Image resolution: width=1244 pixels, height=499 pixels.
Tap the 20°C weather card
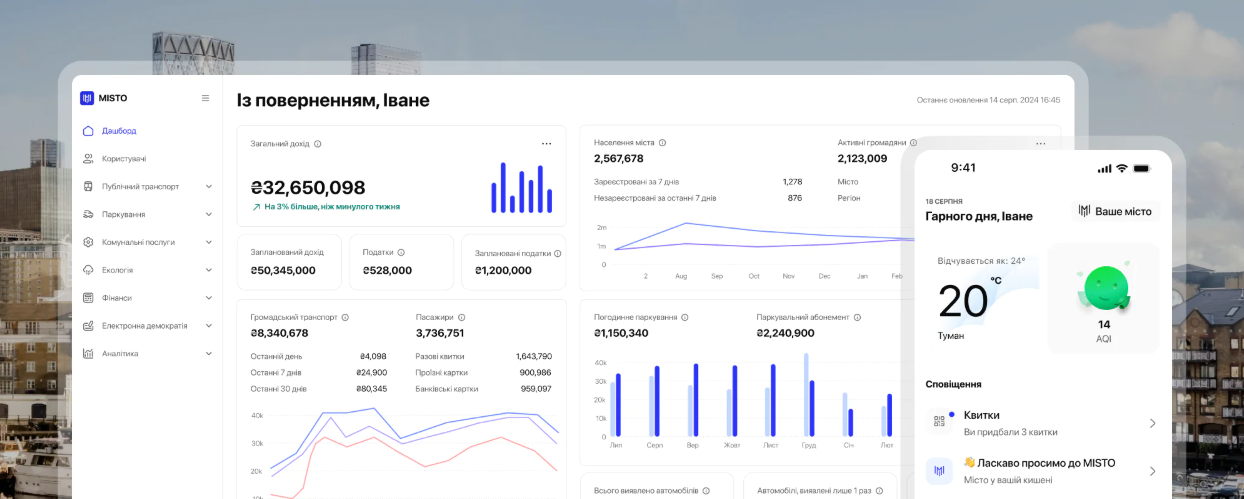(x=984, y=298)
